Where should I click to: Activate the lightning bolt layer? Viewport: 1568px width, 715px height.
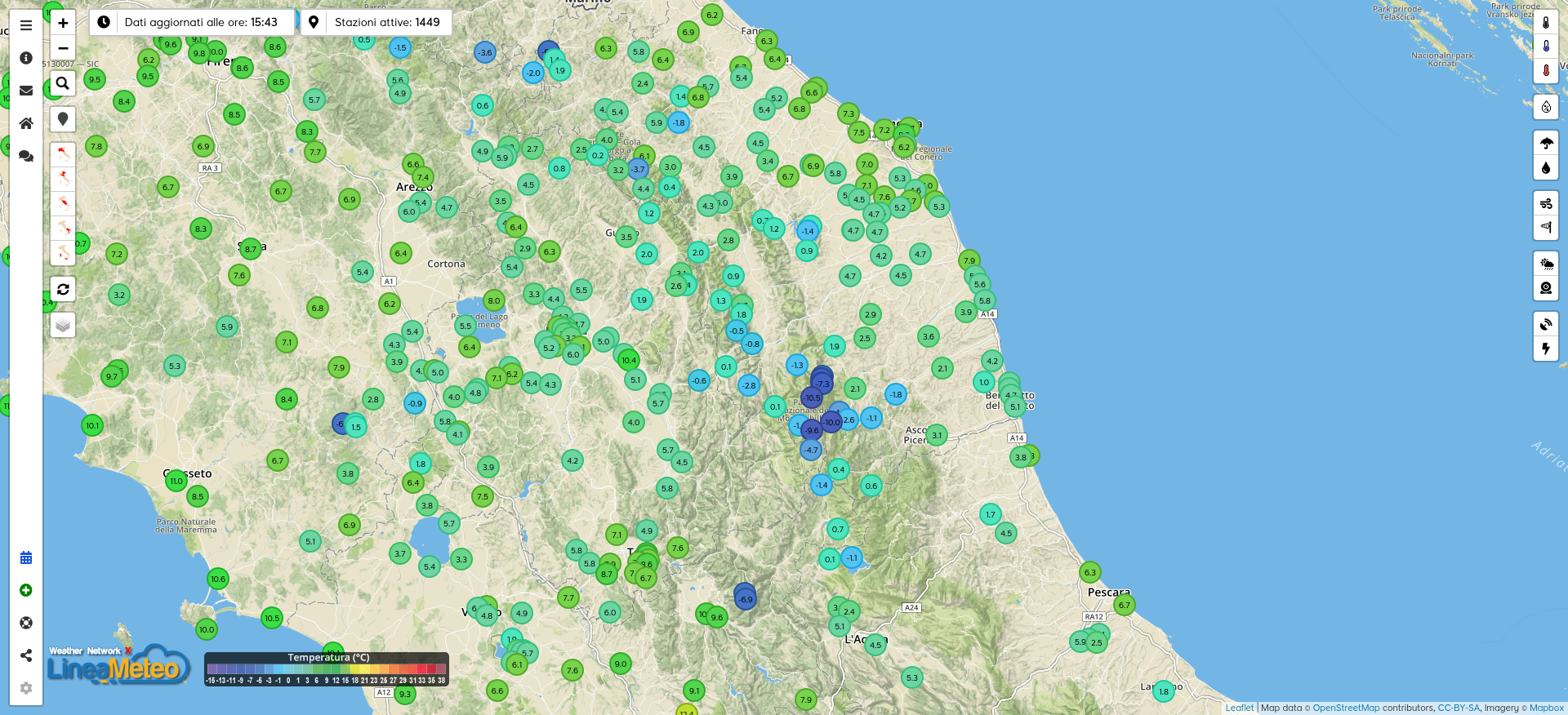tap(1546, 349)
